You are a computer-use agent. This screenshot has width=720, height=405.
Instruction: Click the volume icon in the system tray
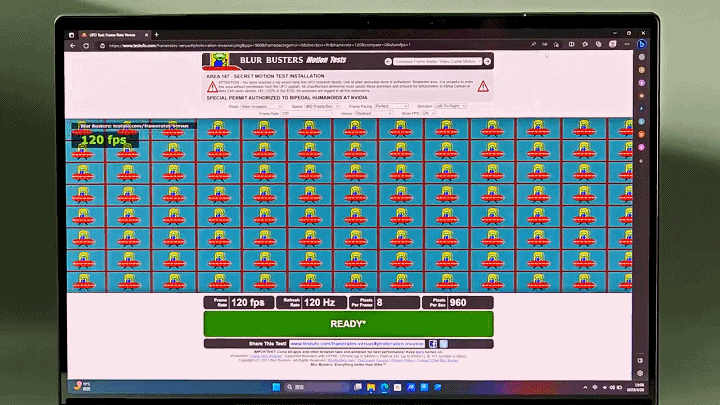coord(612,388)
